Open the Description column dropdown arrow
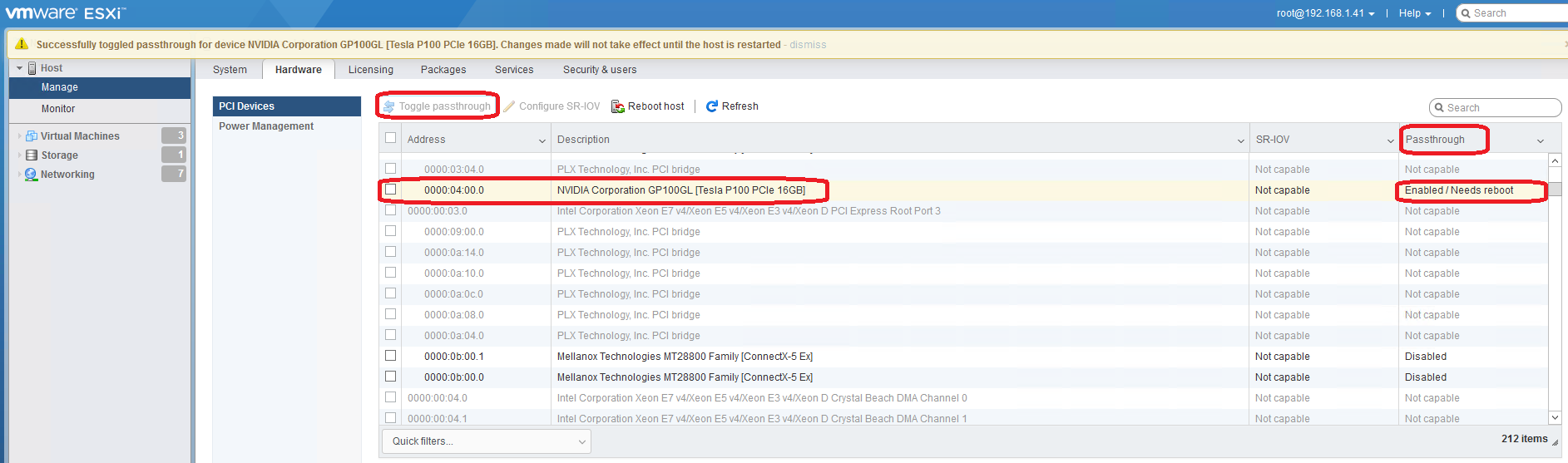This screenshot has width=1568, height=463. [1241, 140]
